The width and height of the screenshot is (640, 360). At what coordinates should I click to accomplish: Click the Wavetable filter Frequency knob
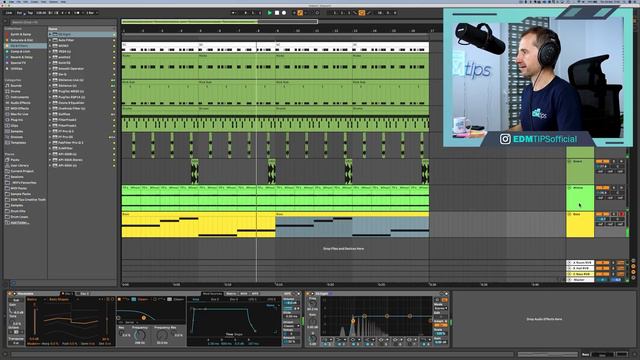click(x=140, y=336)
